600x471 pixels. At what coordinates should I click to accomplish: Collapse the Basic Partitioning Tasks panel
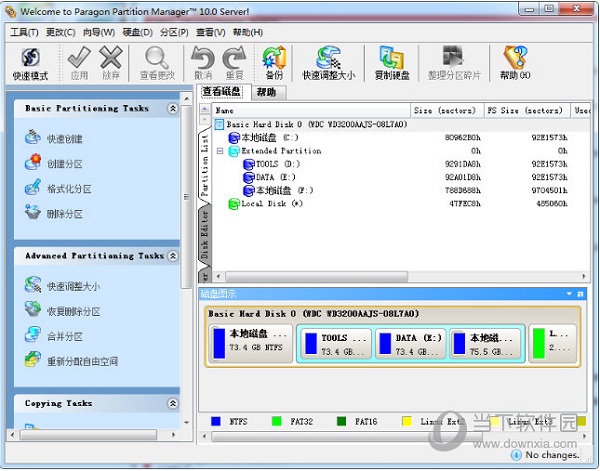[173, 108]
